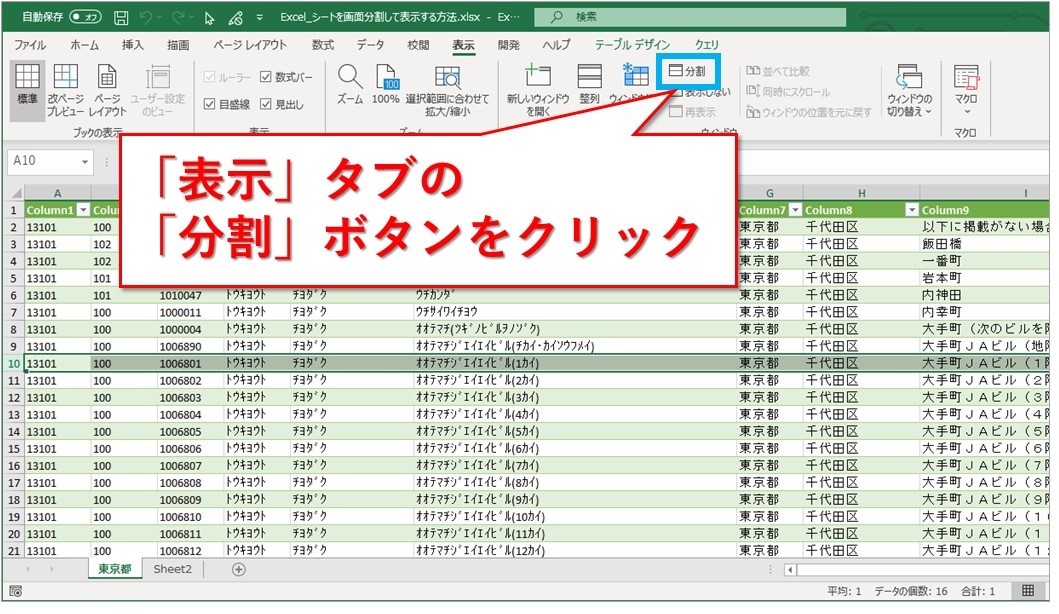
Task: Click cell 飯田橋 in row 3
Action: click(x=985, y=244)
